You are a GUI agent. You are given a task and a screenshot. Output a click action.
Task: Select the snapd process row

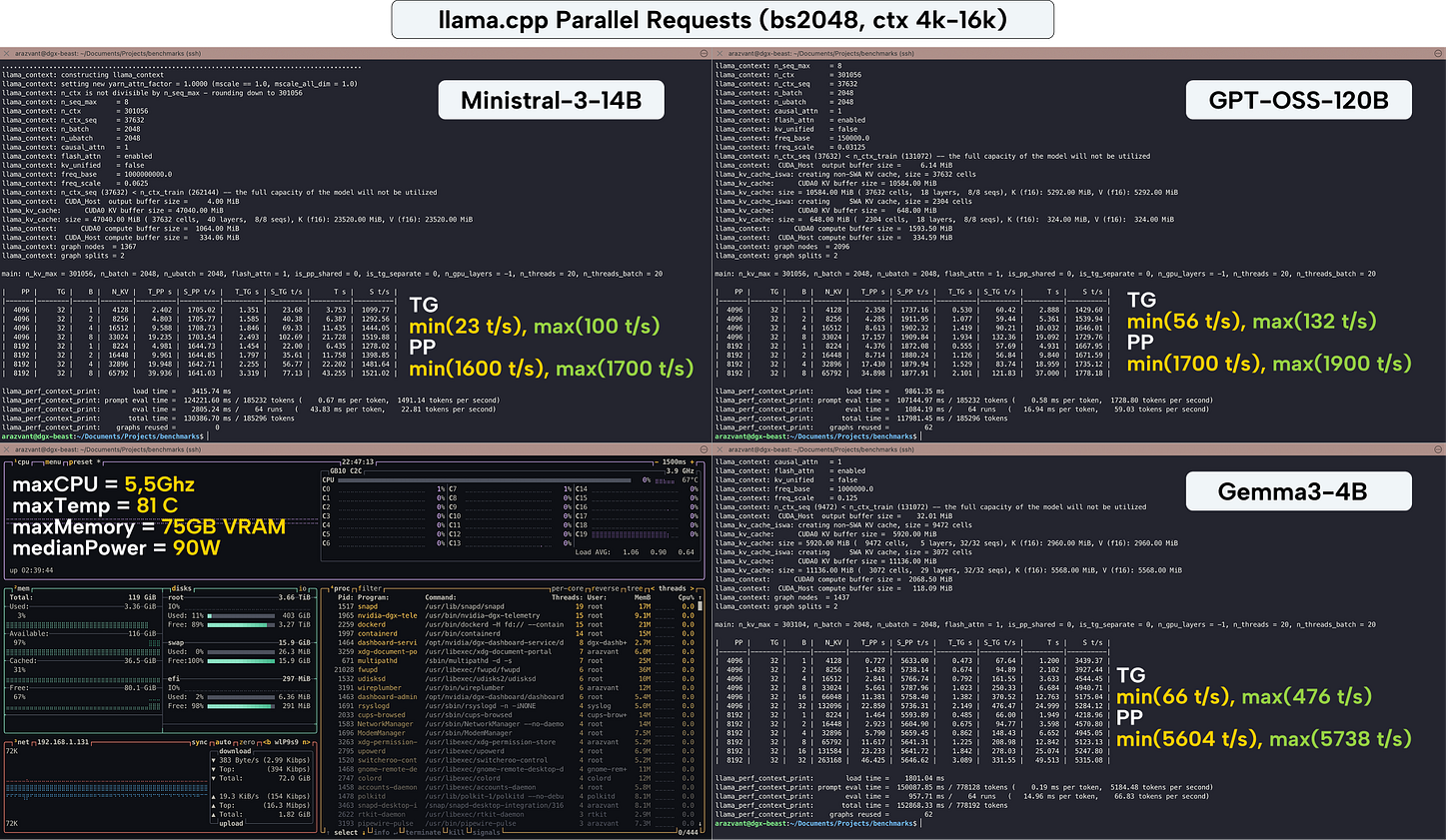(515, 606)
